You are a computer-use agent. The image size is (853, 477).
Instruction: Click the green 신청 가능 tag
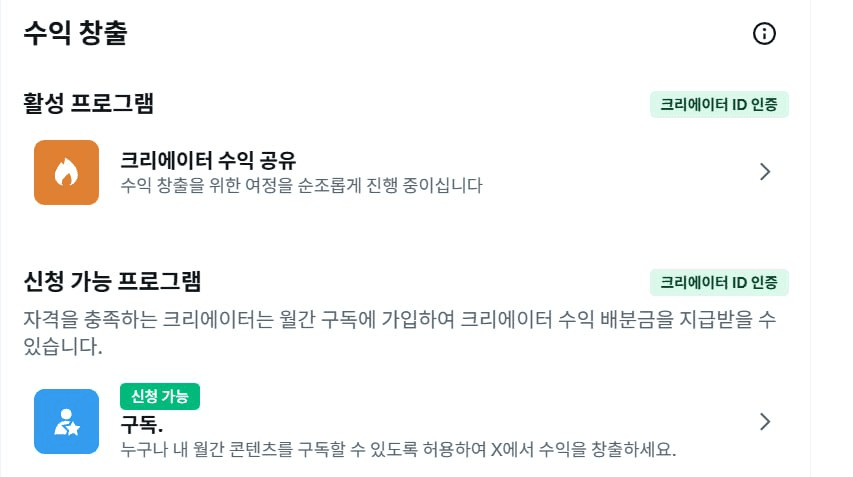click(x=160, y=397)
